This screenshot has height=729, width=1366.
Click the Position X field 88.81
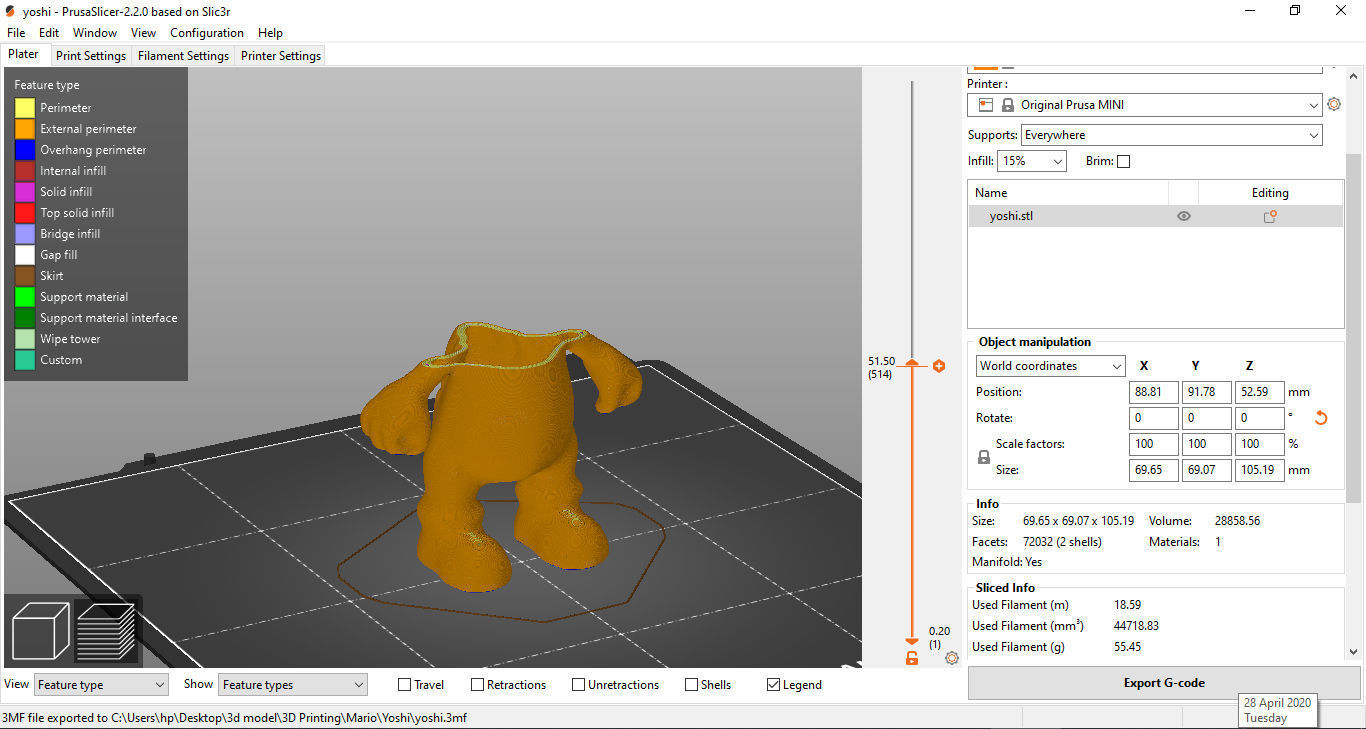[1154, 392]
